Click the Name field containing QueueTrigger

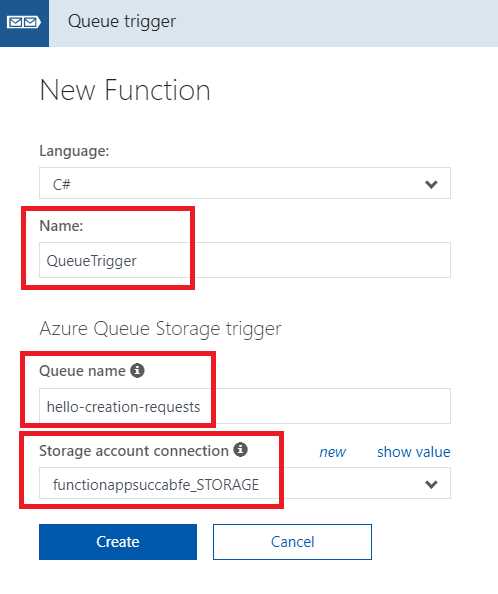point(245,260)
